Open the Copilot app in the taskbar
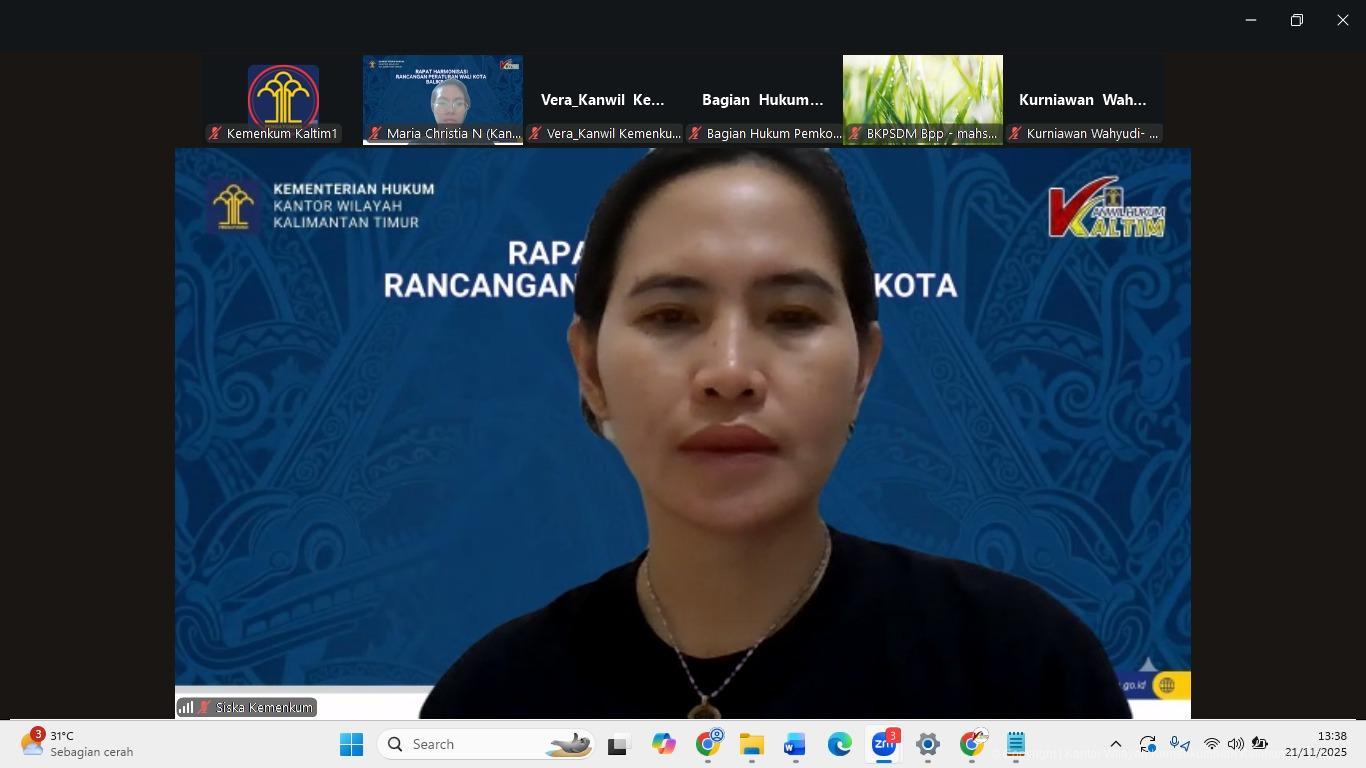Viewport: 1366px width, 768px height. tap(663, 745)
